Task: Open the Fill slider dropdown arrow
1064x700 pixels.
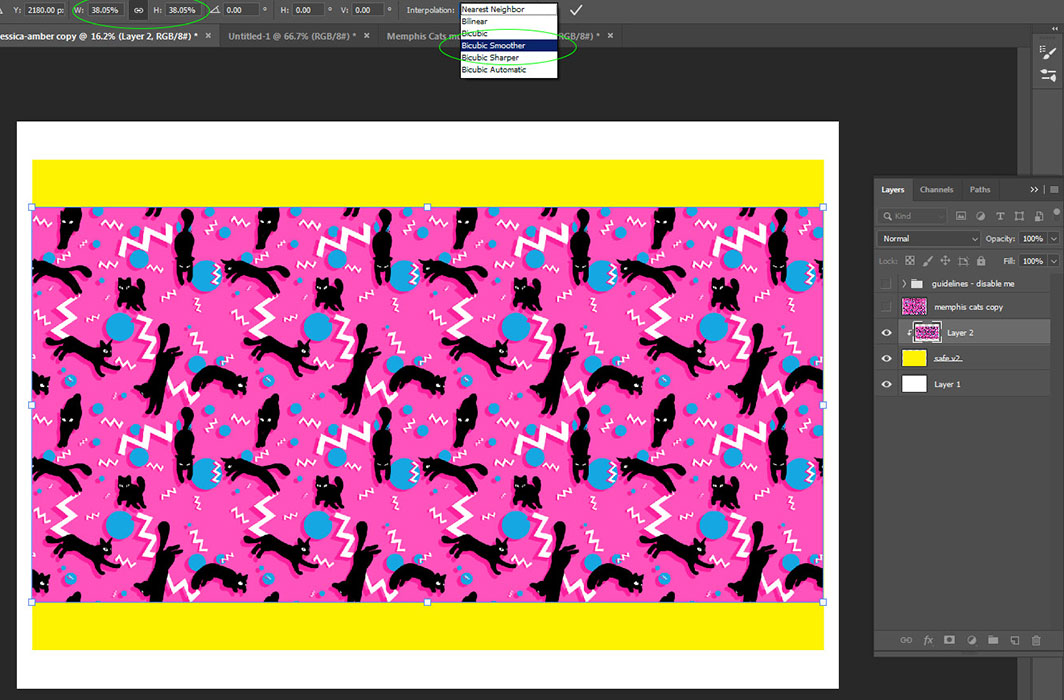Action: [x=1053, y=261]
